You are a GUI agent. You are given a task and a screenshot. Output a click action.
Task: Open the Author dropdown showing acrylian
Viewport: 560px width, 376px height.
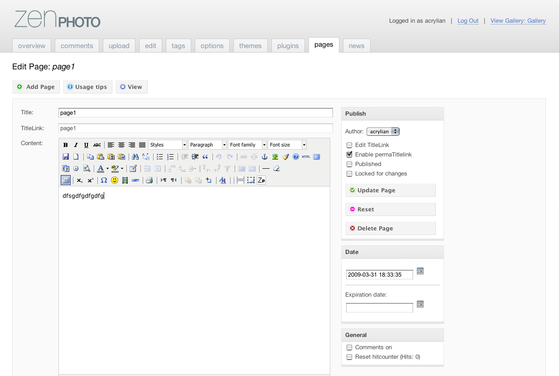[x=383, y=132]
